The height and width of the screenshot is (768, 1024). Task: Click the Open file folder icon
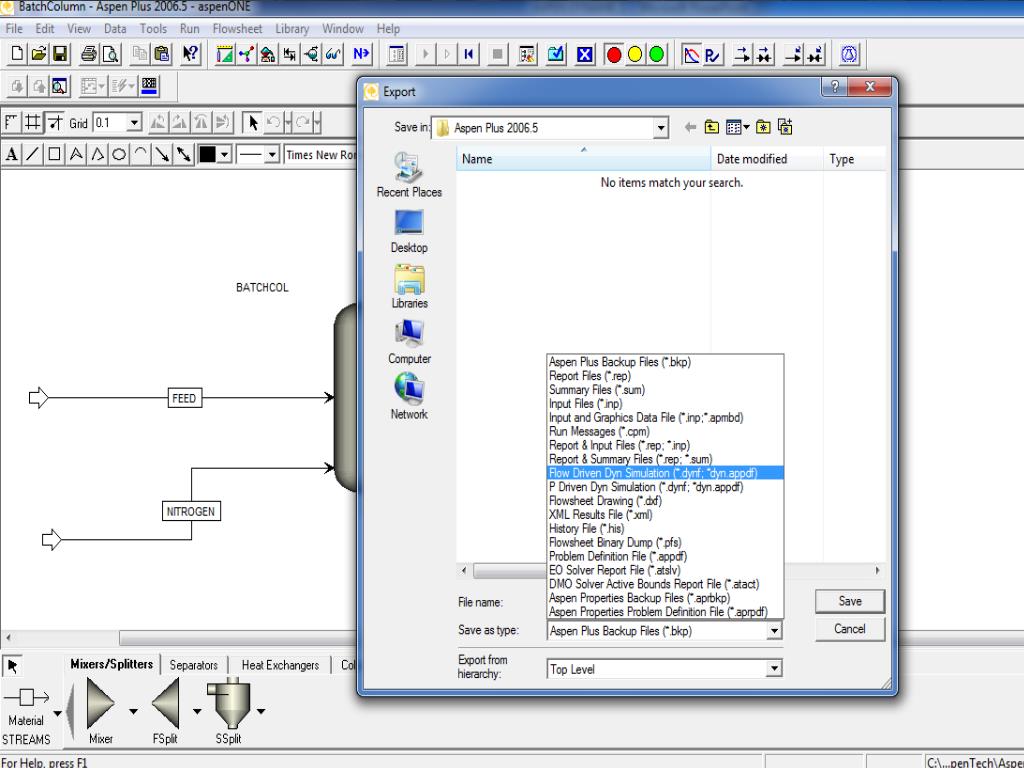tap(39, 54)
